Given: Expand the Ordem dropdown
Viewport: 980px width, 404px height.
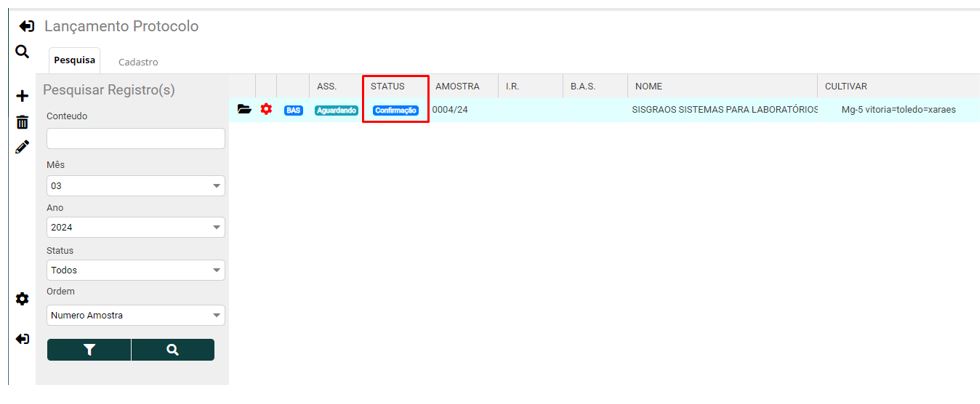Looking at the screenshot, I should coord(135,315).
